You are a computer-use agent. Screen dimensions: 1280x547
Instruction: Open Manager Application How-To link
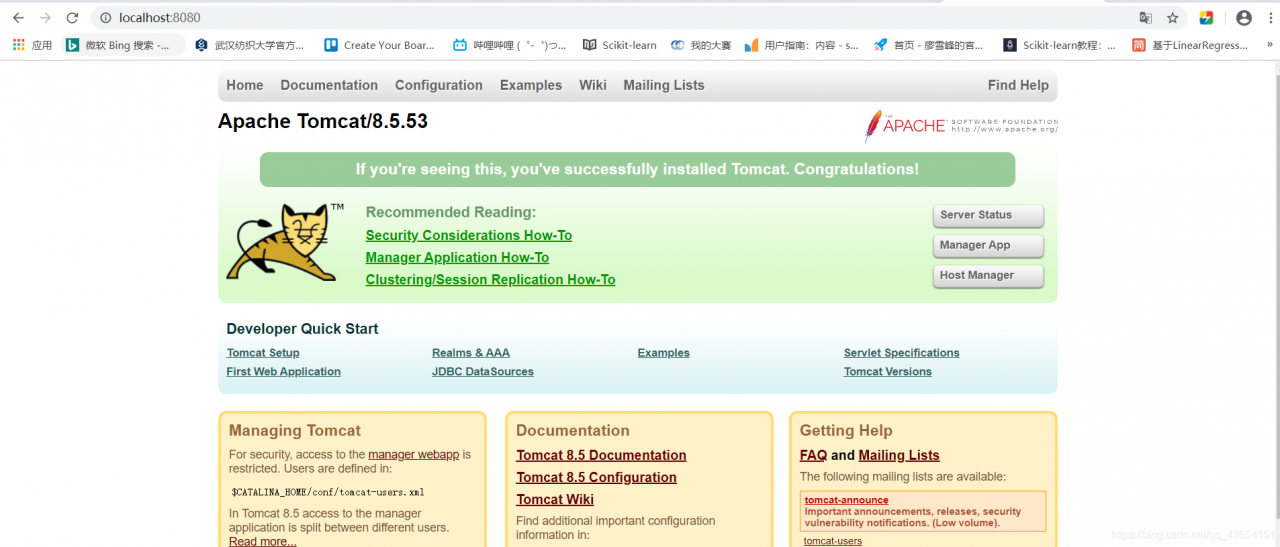click(x=457, y=257)
